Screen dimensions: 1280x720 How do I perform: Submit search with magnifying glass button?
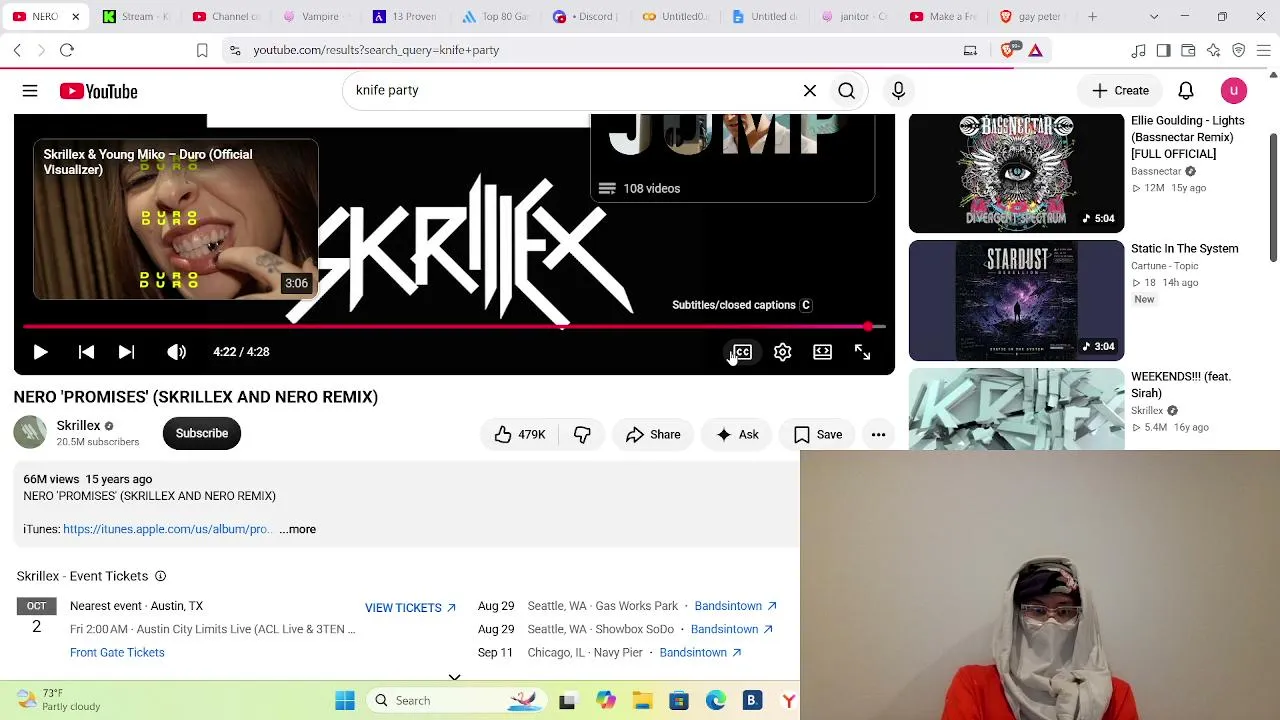tap(846, 91)
